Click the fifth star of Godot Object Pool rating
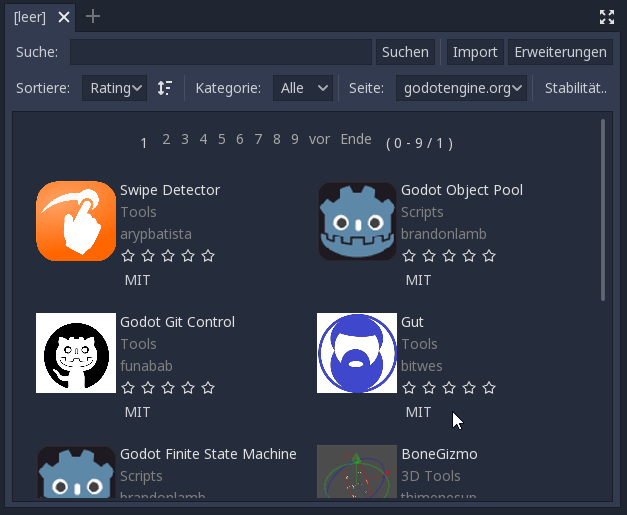The height and width of the screenshot is (515, 627). point(489,256)
